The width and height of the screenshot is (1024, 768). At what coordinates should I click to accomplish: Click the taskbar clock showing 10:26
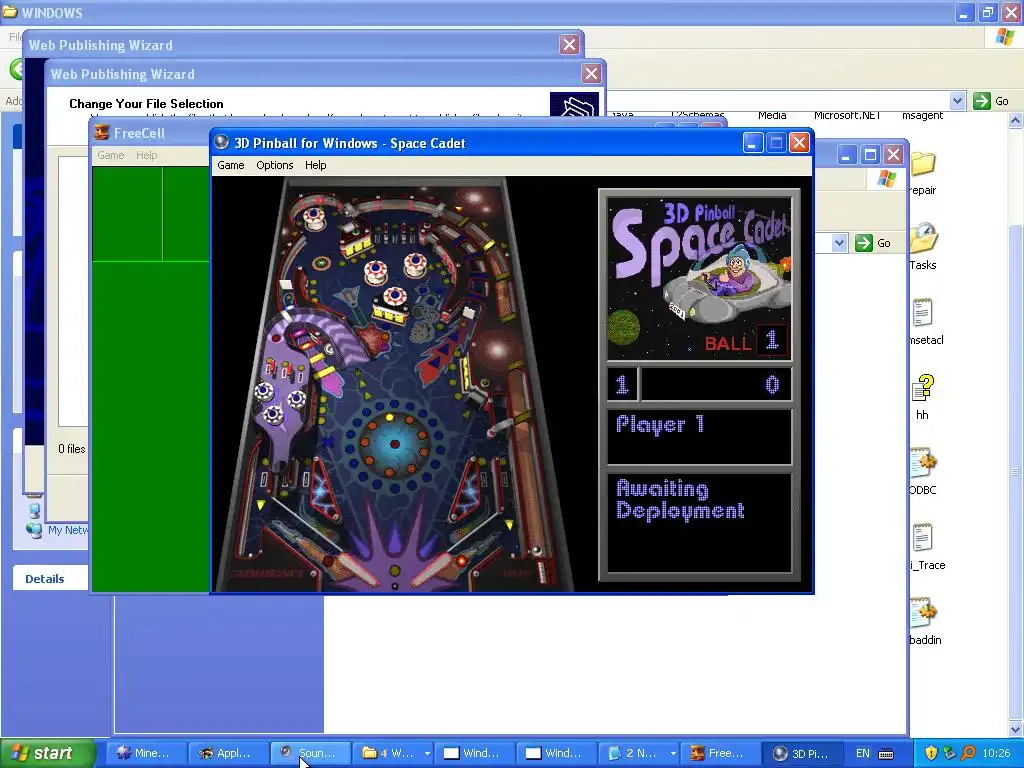coord(996,753)
